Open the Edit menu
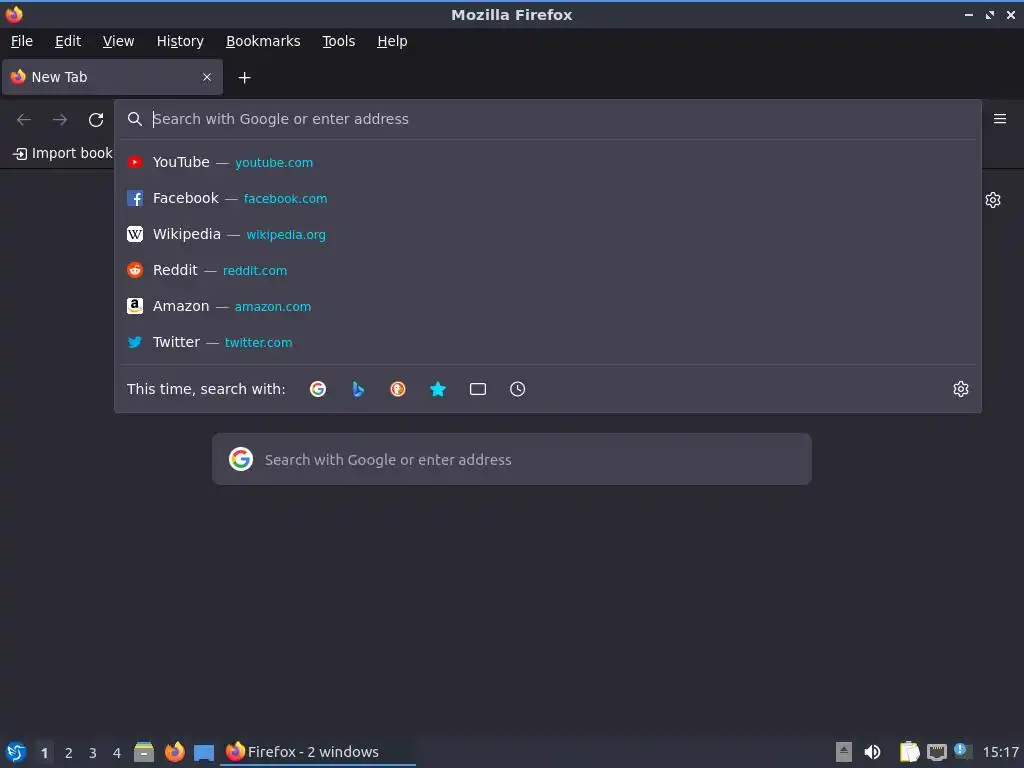Image resolution: width=1024 pixels, height=768 pixels. (68, 41)
